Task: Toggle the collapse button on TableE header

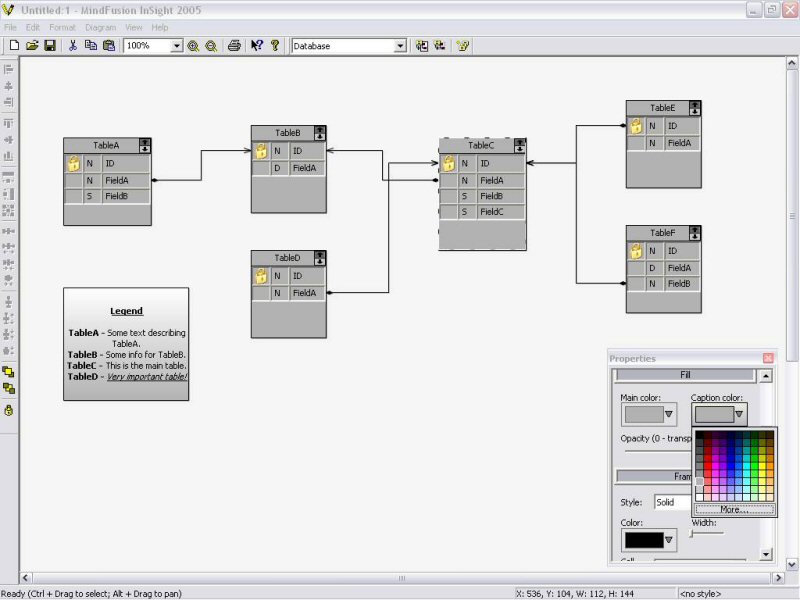Action: pos(695,108)
